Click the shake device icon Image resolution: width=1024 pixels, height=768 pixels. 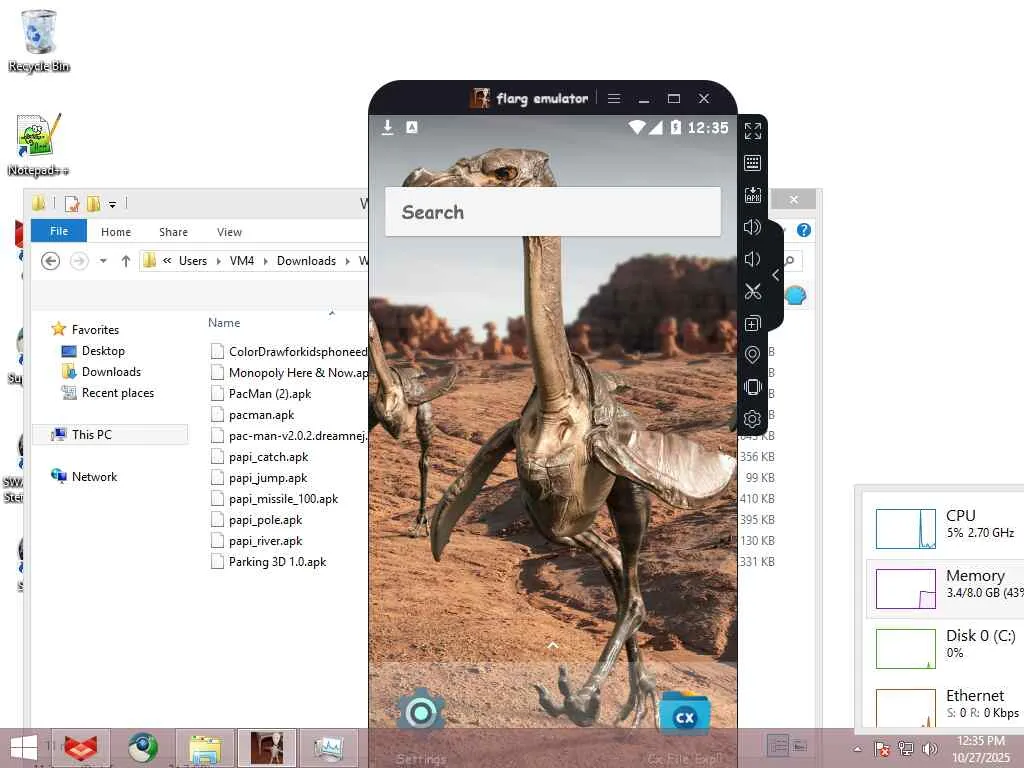(x=752, y=387)
